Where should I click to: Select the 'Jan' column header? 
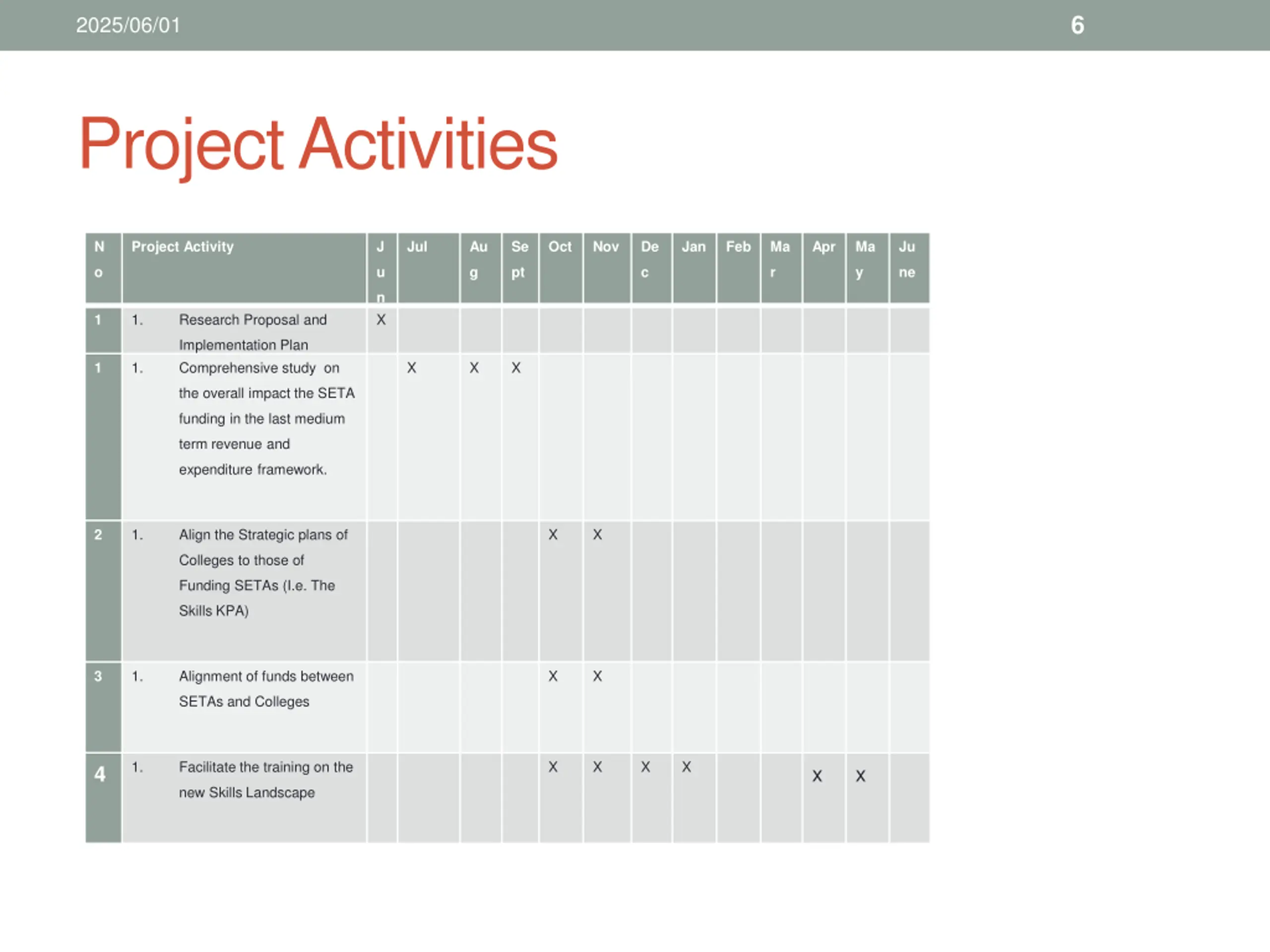tap(695, 268)
